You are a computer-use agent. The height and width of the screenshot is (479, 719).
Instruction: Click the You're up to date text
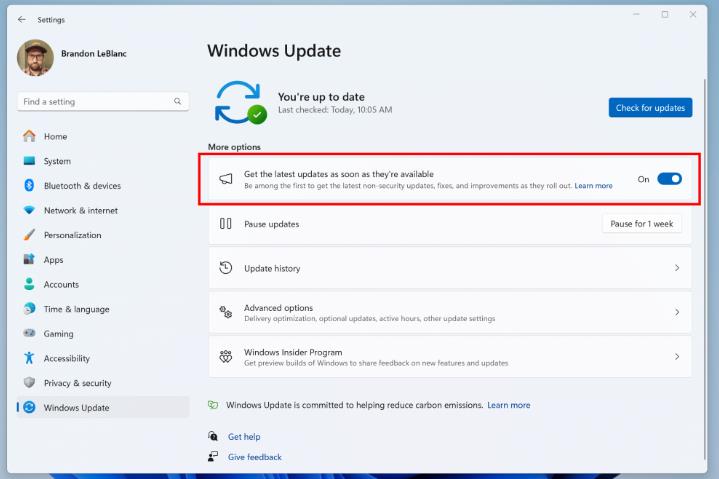tap(321, 97)
